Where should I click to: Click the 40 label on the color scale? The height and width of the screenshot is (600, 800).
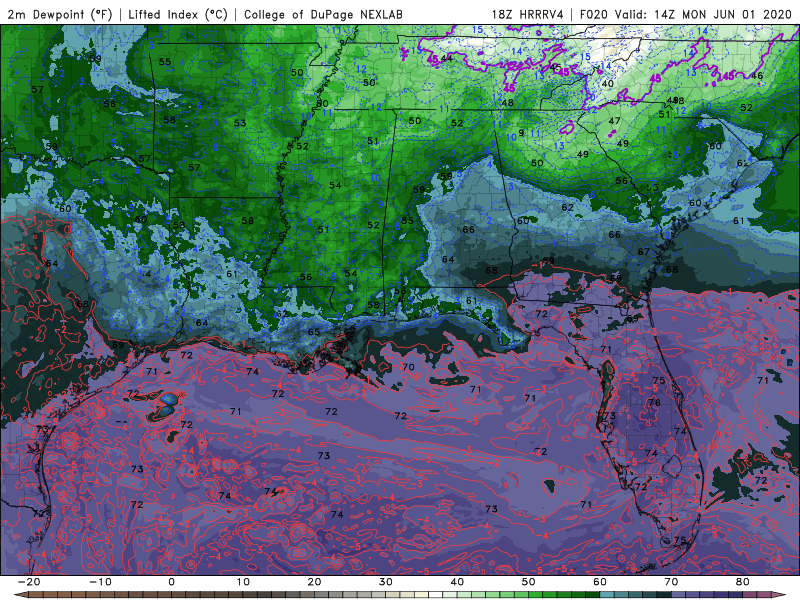tap(457, 582)
